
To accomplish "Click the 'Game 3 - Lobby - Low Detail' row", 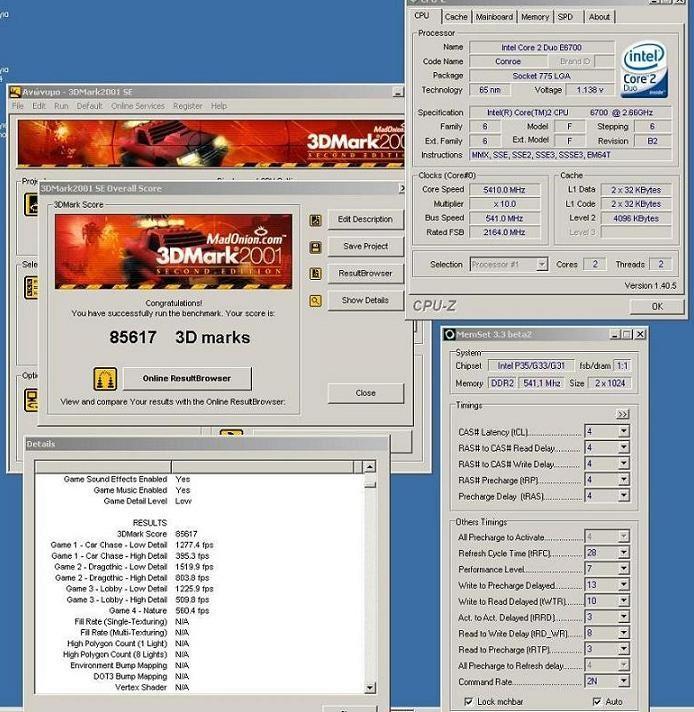I will (139, 588).
